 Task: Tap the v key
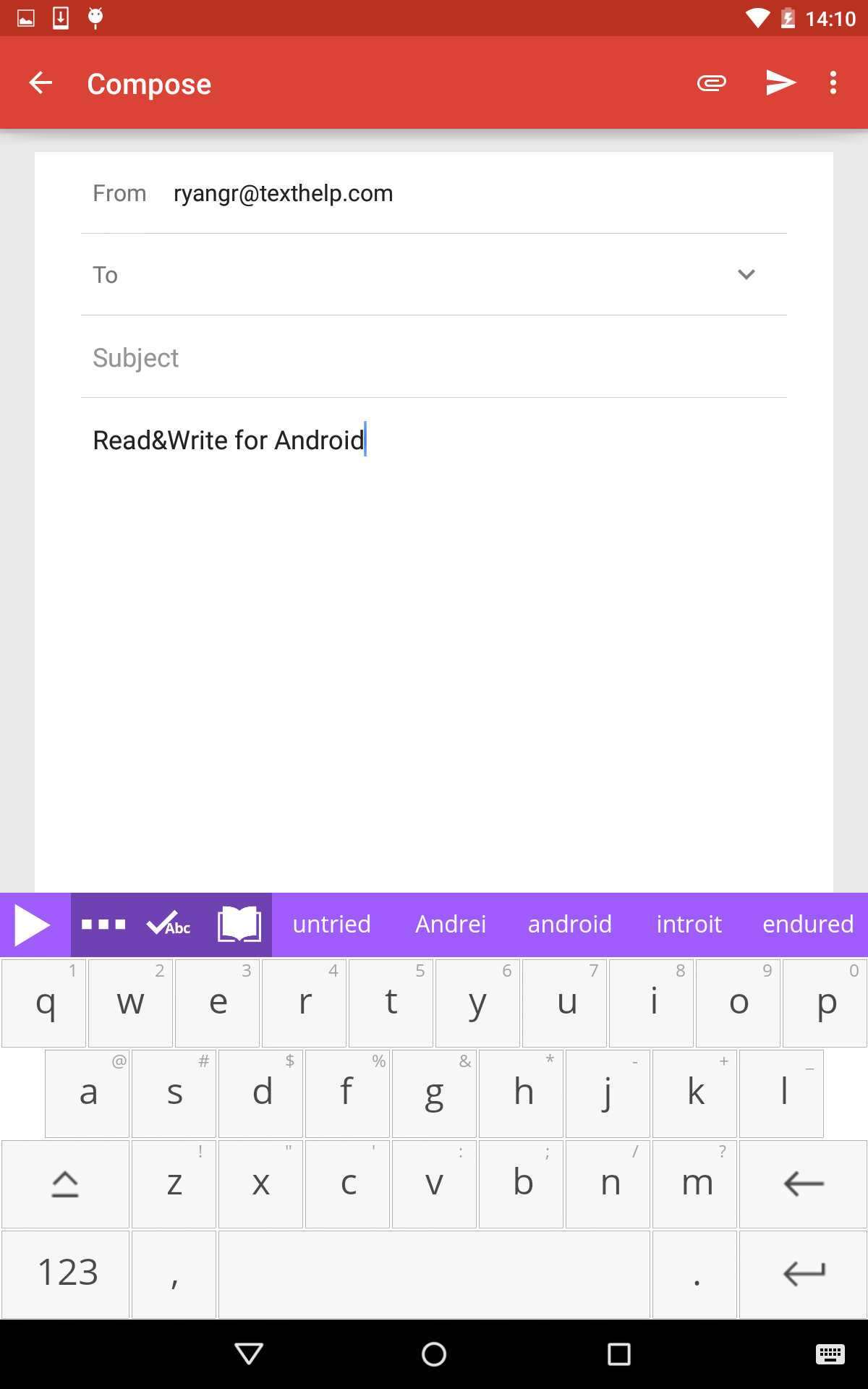click(x=434, y=1184)
